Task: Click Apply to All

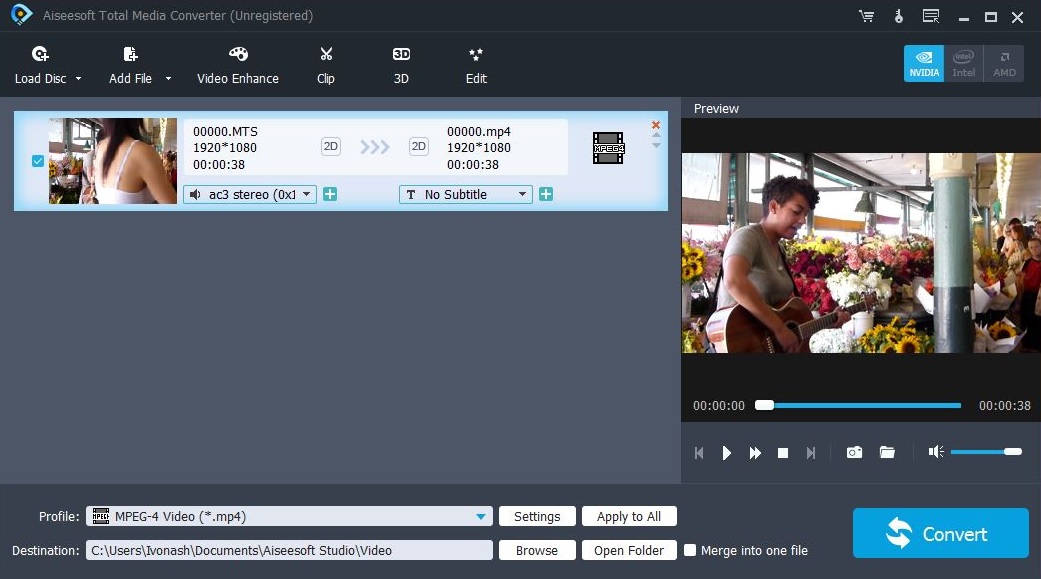Action: pyautogui.click(x=629, y=516)
